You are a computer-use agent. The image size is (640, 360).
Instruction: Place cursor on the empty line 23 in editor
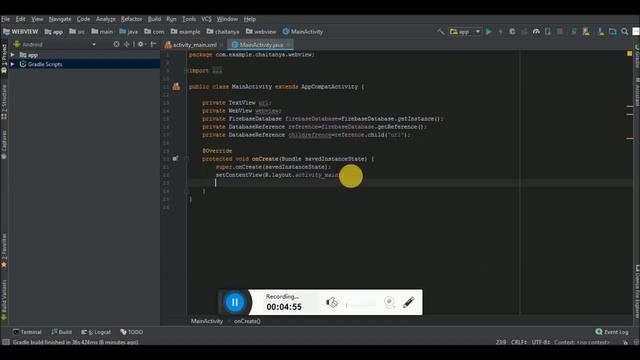pyautogui.click(x=410, y=183)
